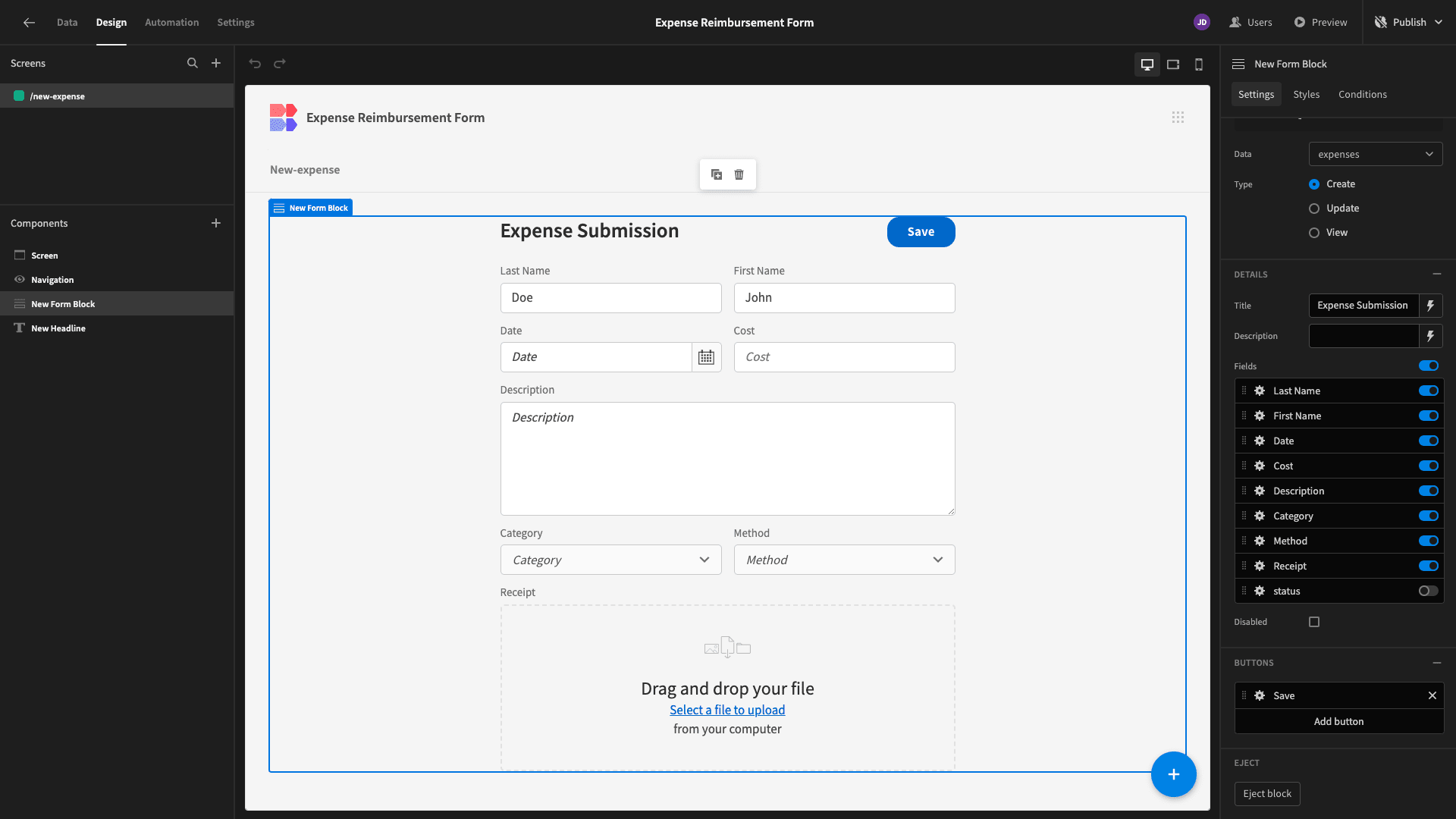Click the Eject block button
Image resolution: width=1456 pixels, height=819 pixels.
(x=1267, y=794)
